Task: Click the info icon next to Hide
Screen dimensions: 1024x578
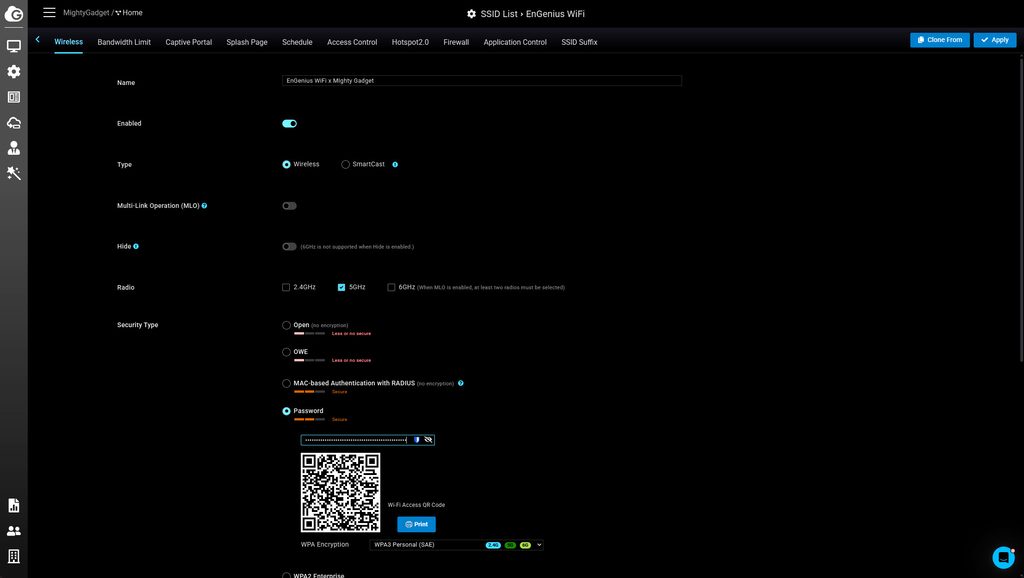Action: (x=136, y=246)
